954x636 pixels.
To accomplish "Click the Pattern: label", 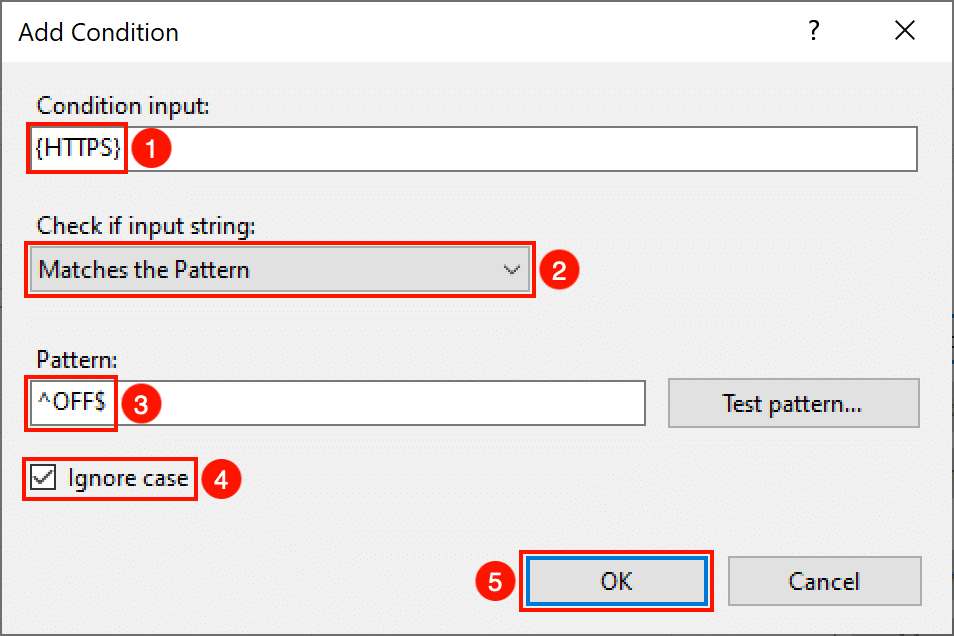I will pyautogui.click(x=77, y=360).
